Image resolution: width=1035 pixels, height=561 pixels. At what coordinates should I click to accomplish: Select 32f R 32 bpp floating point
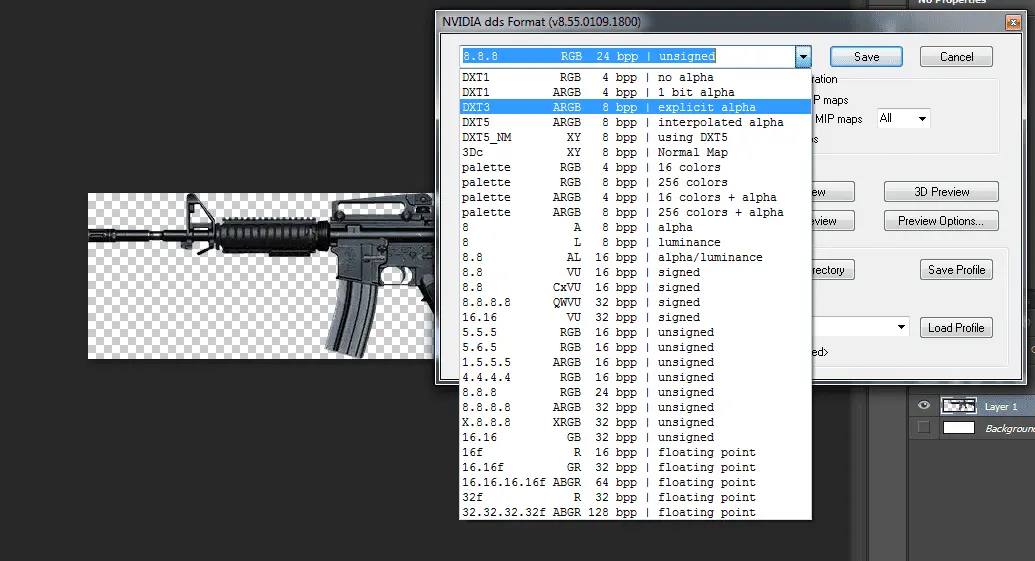(x=635, y=498)
